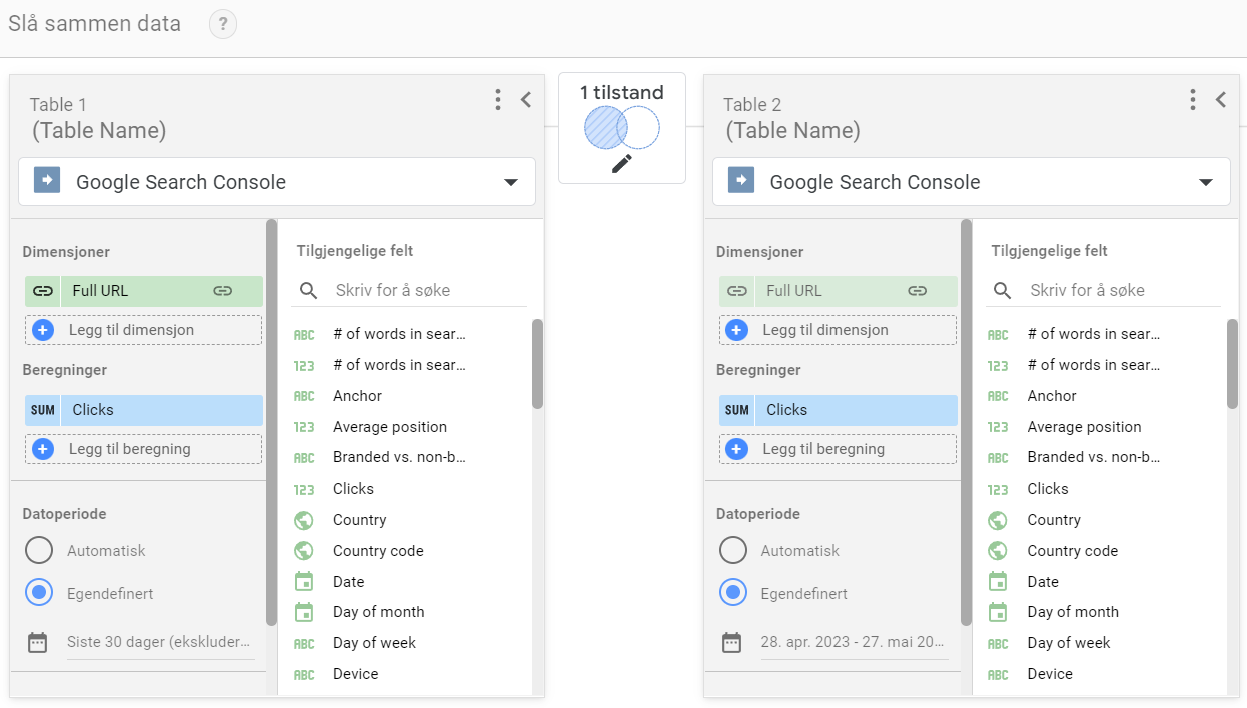Click calendar icon beside Table 1 date range
1247x708 pixels.
(x=37, y=642)
